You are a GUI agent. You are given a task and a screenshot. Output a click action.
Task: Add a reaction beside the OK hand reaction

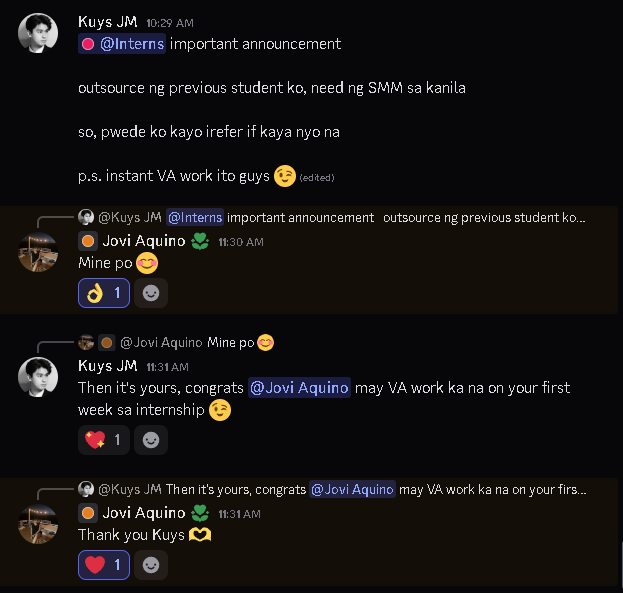(x=151, y=293)
